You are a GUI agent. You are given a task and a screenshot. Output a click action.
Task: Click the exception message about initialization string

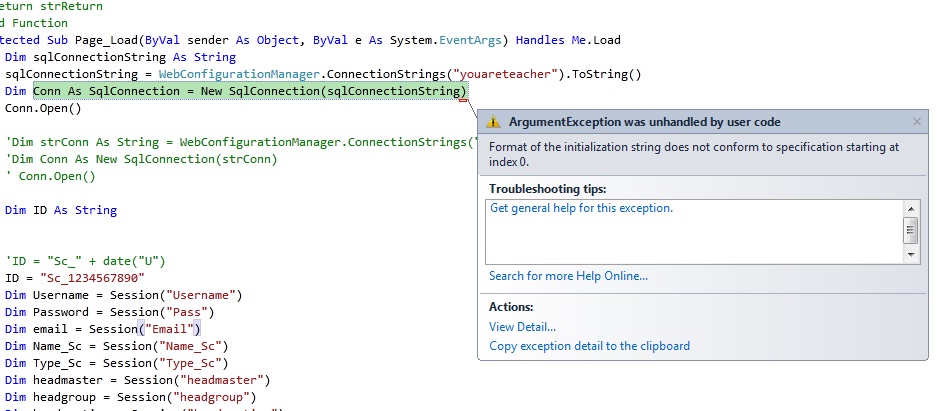[694, 154]
